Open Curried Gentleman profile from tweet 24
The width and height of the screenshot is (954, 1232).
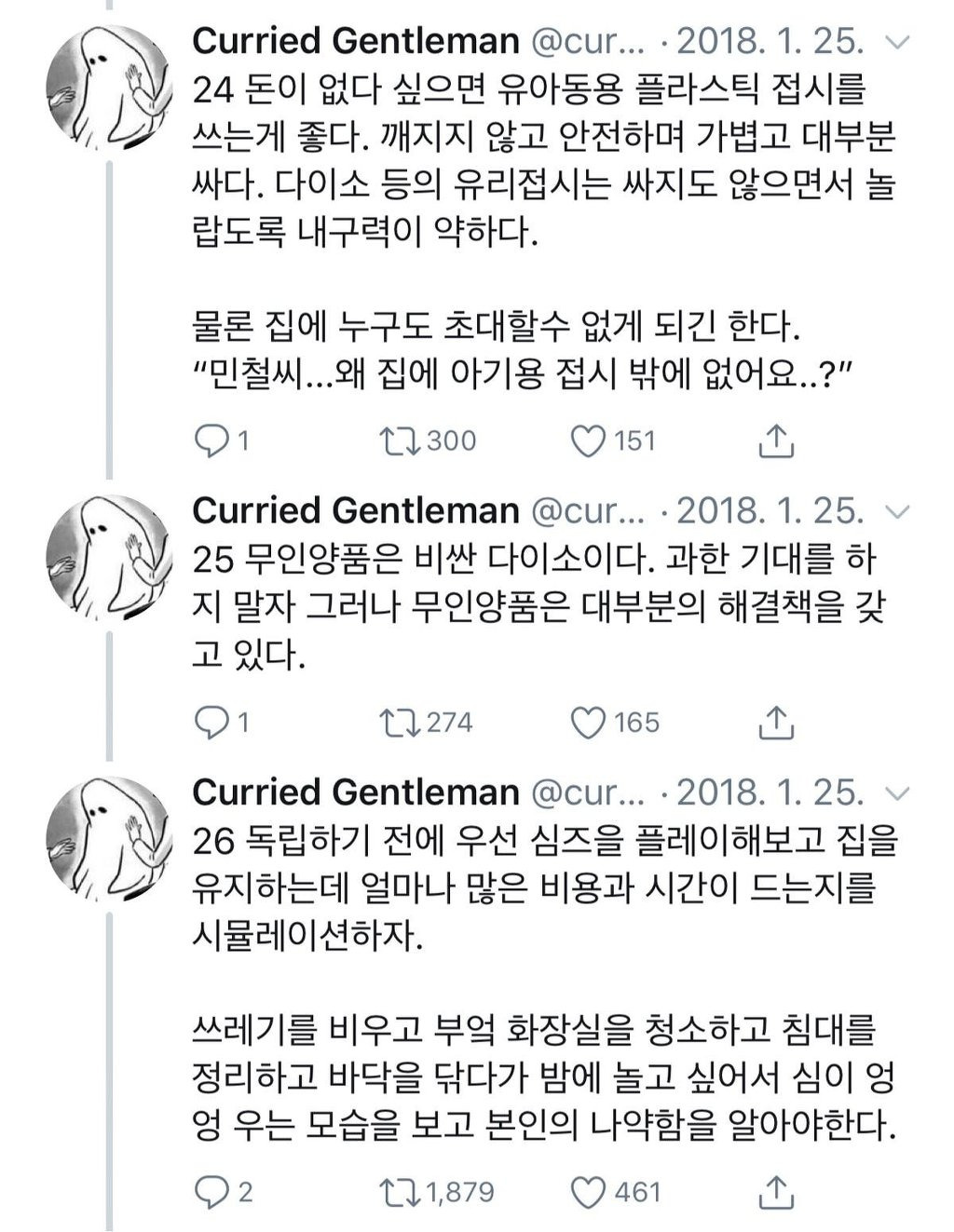click(x=355, y=42)
